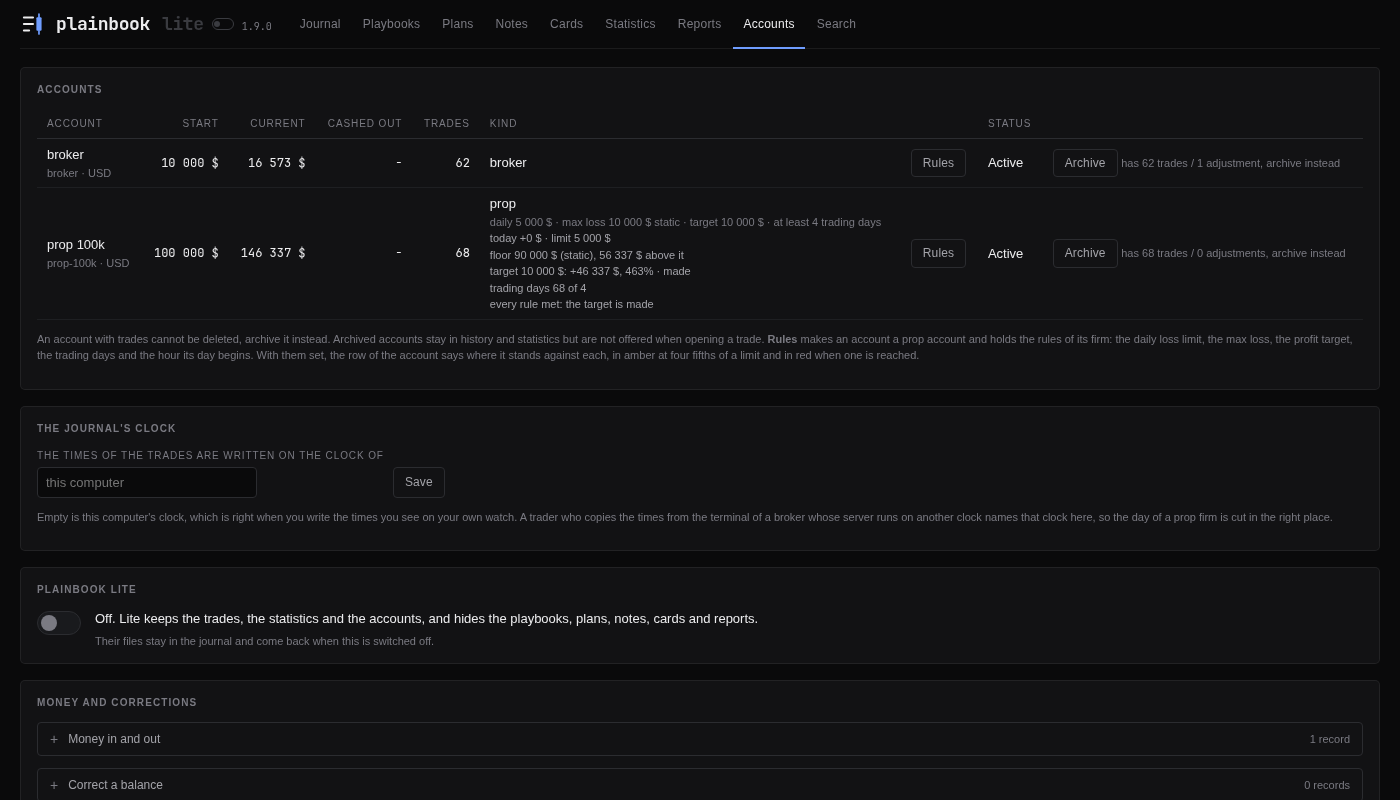Open the Journal tab
Image resolution: width=1400 pixels, height=800 pixels.
coord(320,24)
